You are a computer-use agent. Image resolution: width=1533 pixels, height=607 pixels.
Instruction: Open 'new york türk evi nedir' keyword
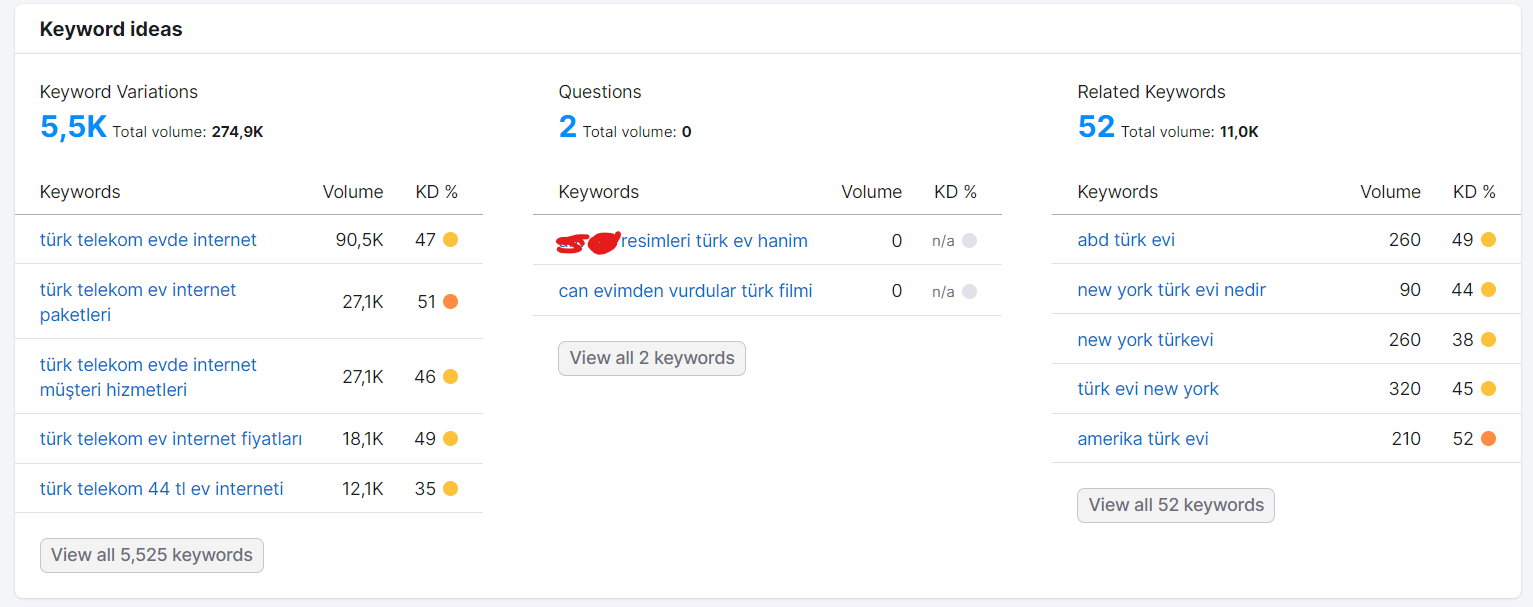tap(1171, 290)
